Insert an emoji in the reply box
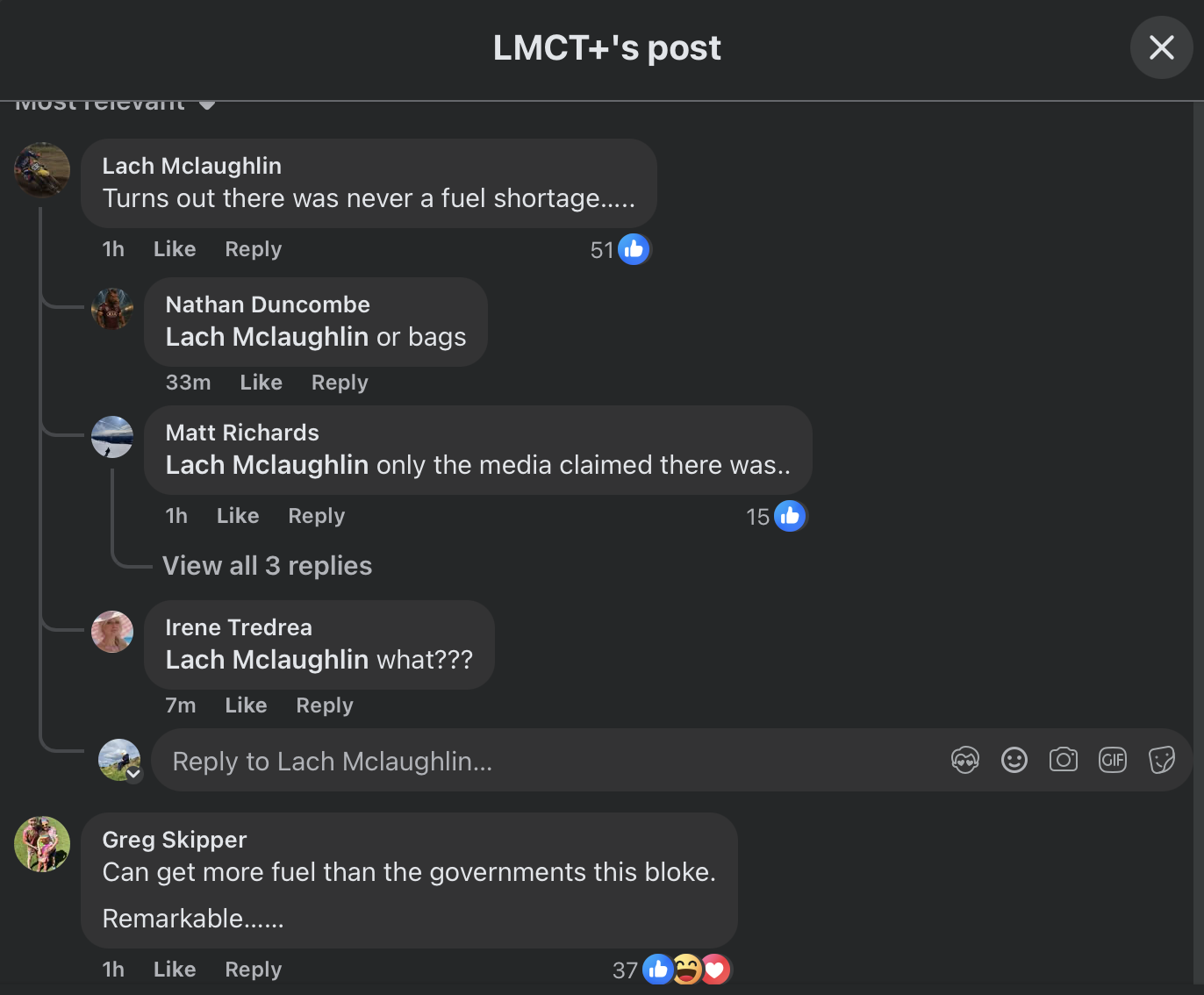Screen dimensions: 1204x995 pyautogui.click(x=1014, y=760)
